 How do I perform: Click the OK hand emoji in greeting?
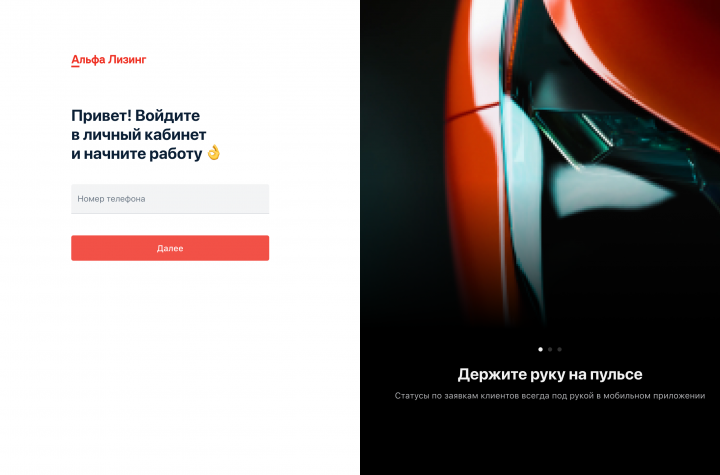pyautogui.click(x=214, y=153)
